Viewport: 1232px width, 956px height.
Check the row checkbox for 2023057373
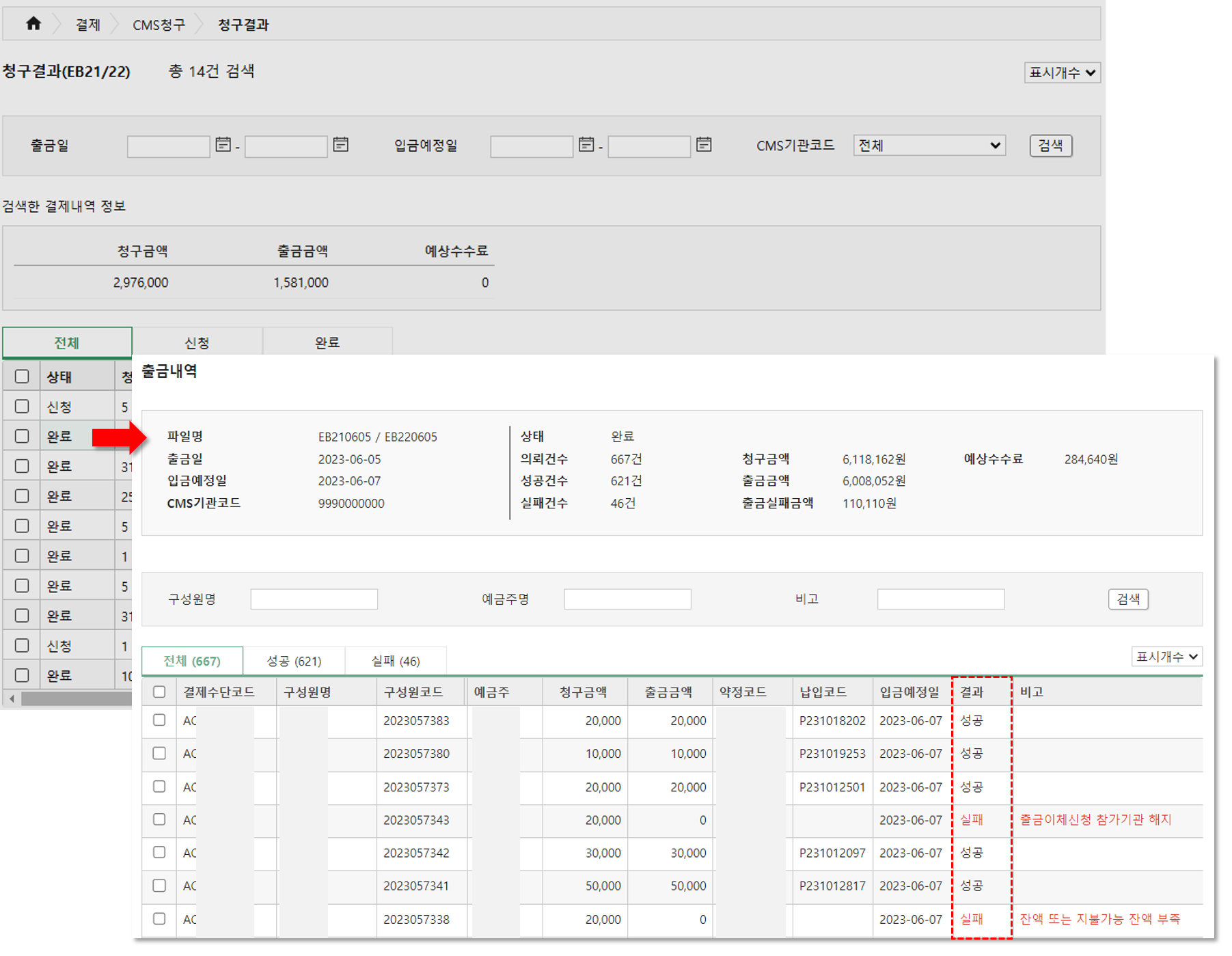159,787
